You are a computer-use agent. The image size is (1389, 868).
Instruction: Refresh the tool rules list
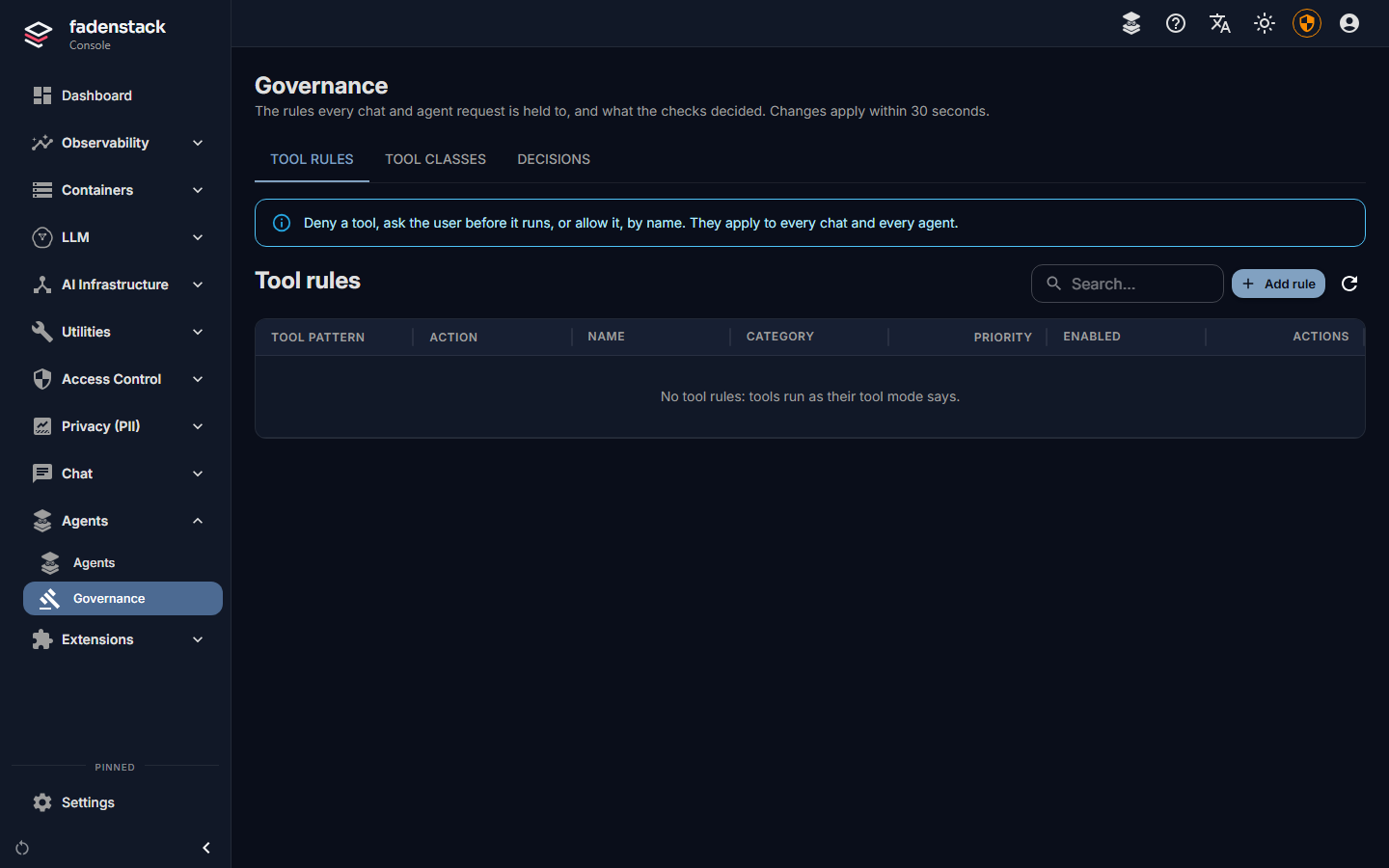[1349, 284]
